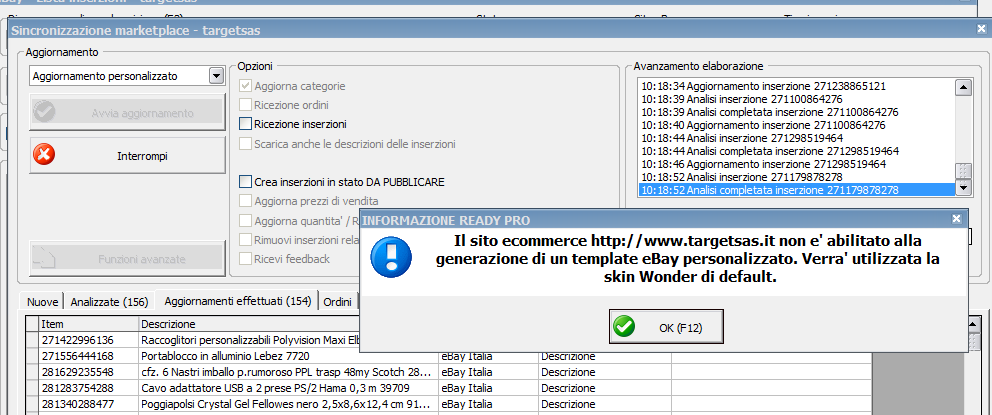
Task: Click the Funzioni avanzate button
Action: coord(127,259)
